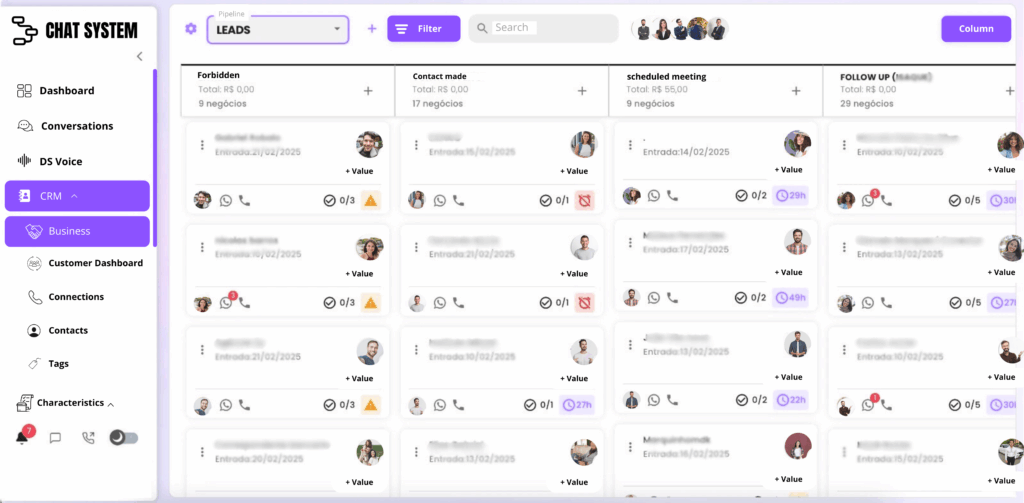Viewport: 1024px width, 503px height.
Task: Go to Customer Dashboard menu item
Action: point(95,263)
